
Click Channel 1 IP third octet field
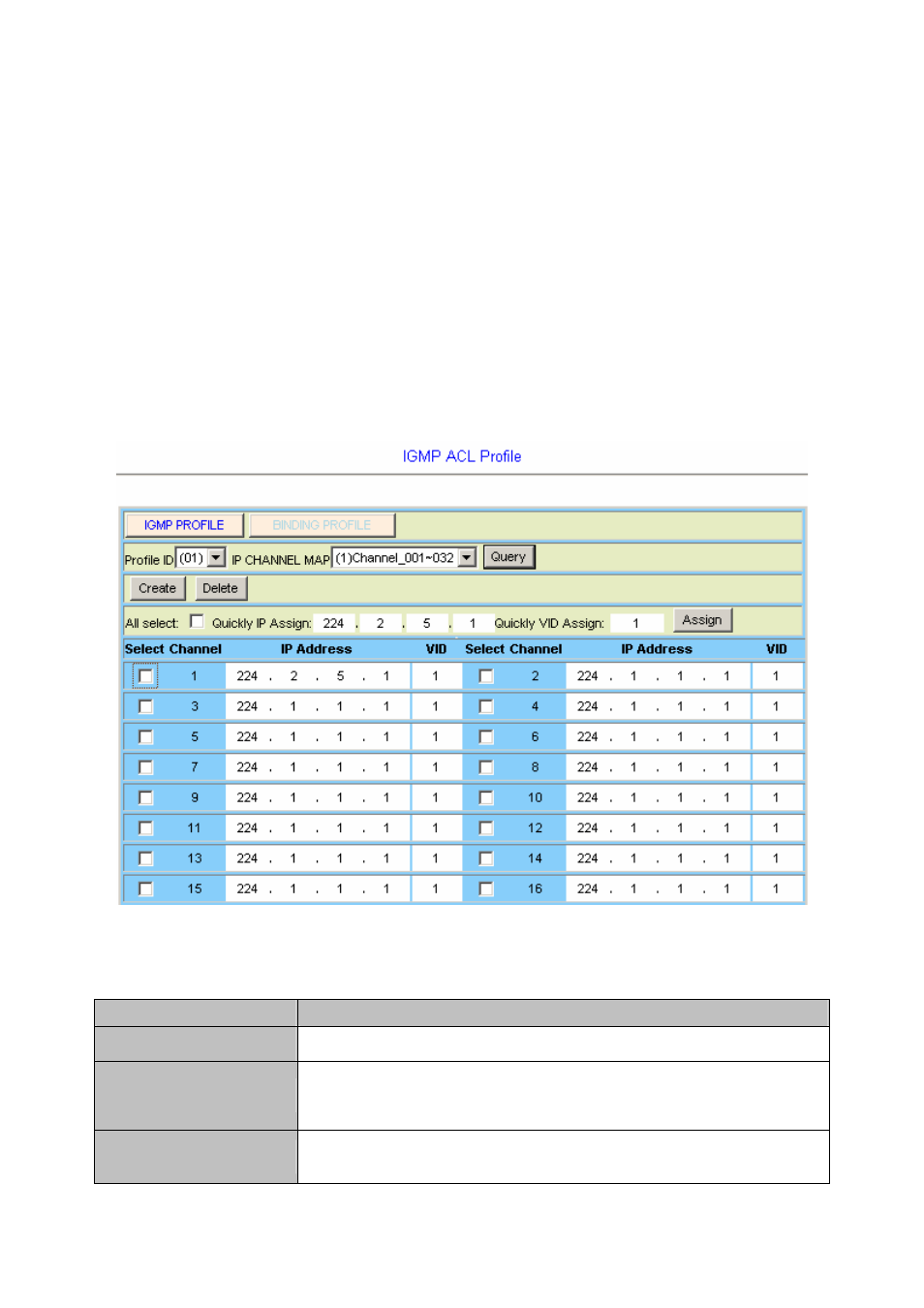tap(340, 676)
